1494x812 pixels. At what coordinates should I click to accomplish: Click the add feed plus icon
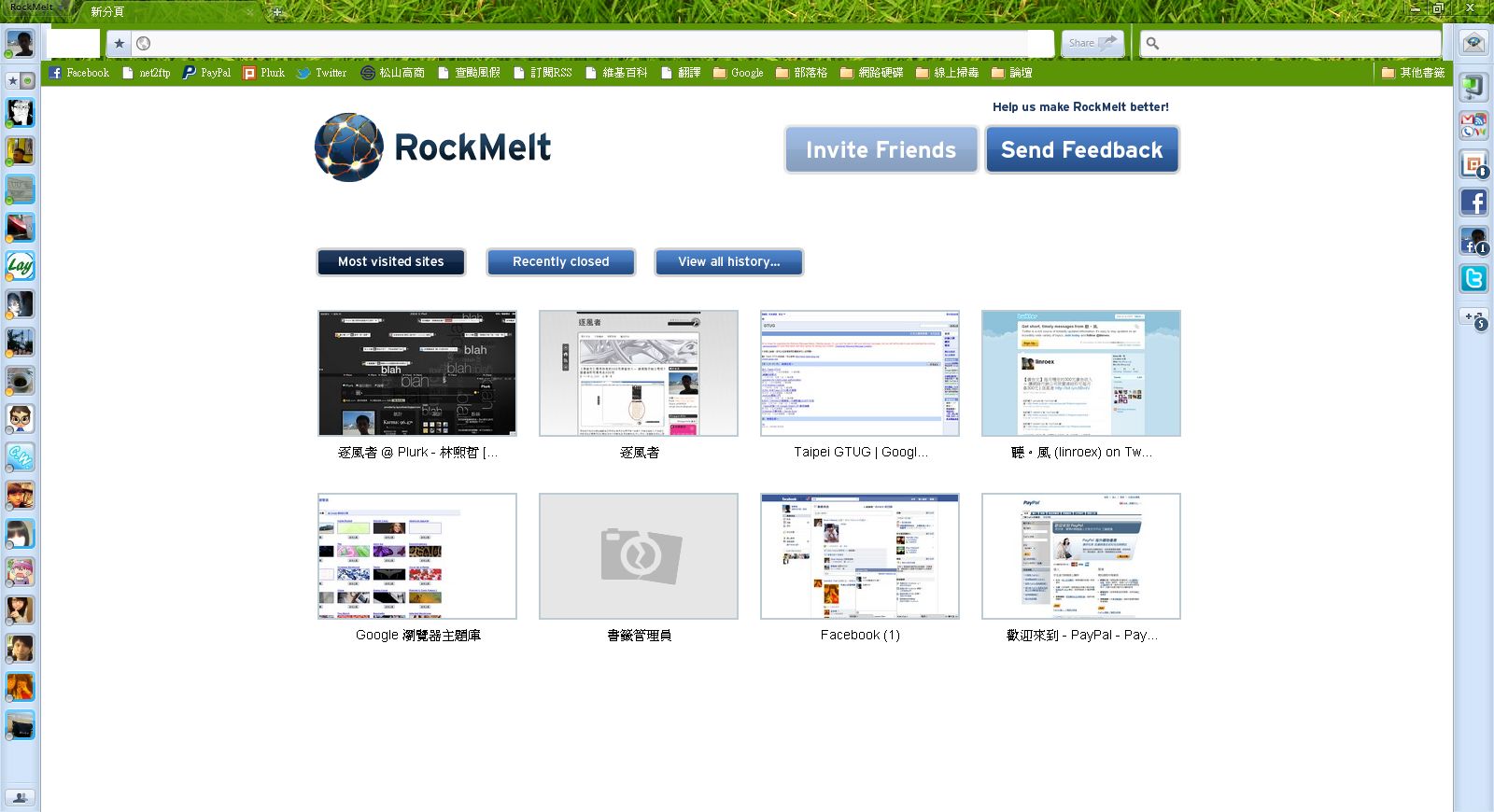[1473, 317]
